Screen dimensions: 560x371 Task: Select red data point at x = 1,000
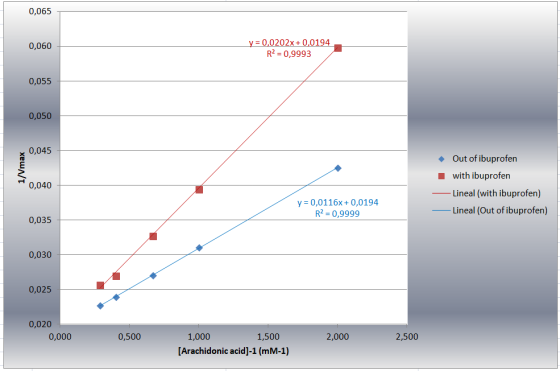pos(199,190)
